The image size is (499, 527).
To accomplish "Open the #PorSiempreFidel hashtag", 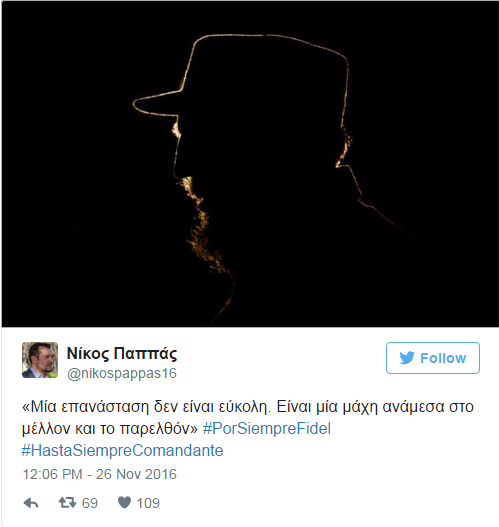I will 267,429.
